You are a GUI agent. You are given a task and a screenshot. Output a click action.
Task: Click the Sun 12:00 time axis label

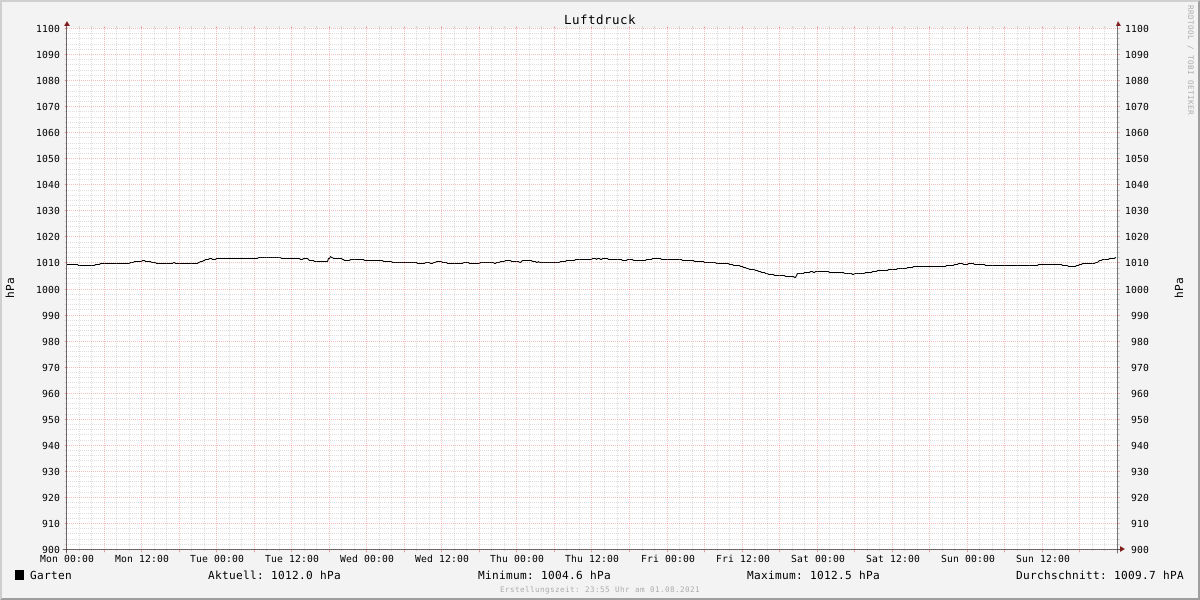1043,559
